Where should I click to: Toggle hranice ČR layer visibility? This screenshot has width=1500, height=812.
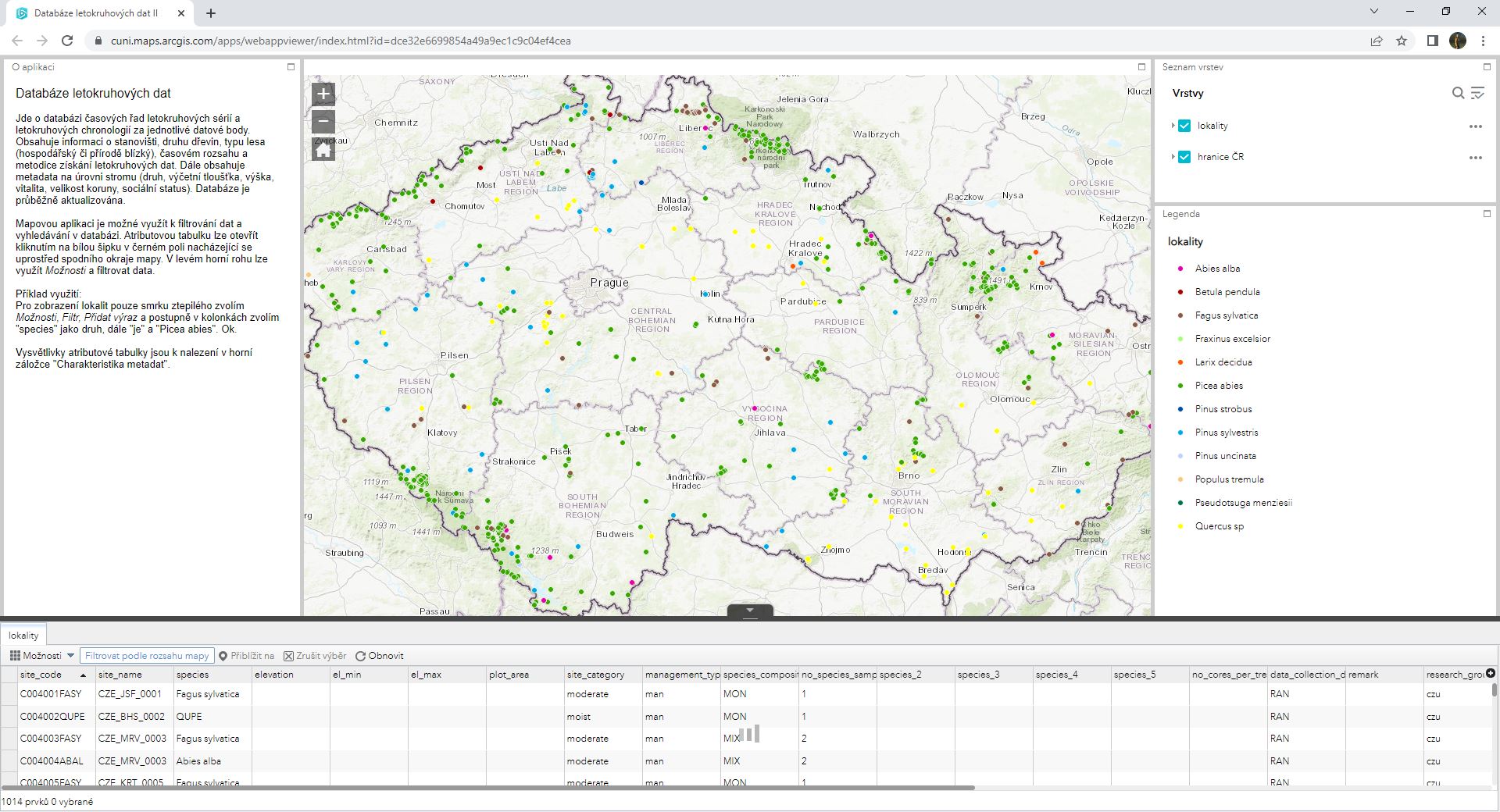coord(1184,157)
